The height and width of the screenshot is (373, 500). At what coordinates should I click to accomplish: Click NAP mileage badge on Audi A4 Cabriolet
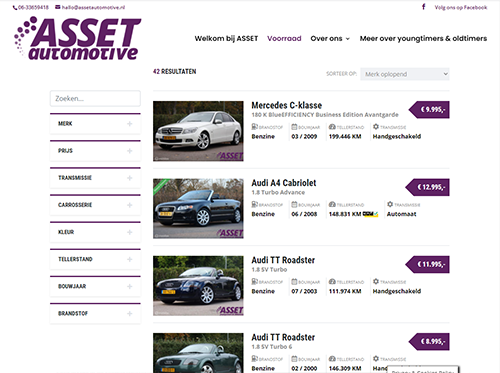[x=370, y=214]
